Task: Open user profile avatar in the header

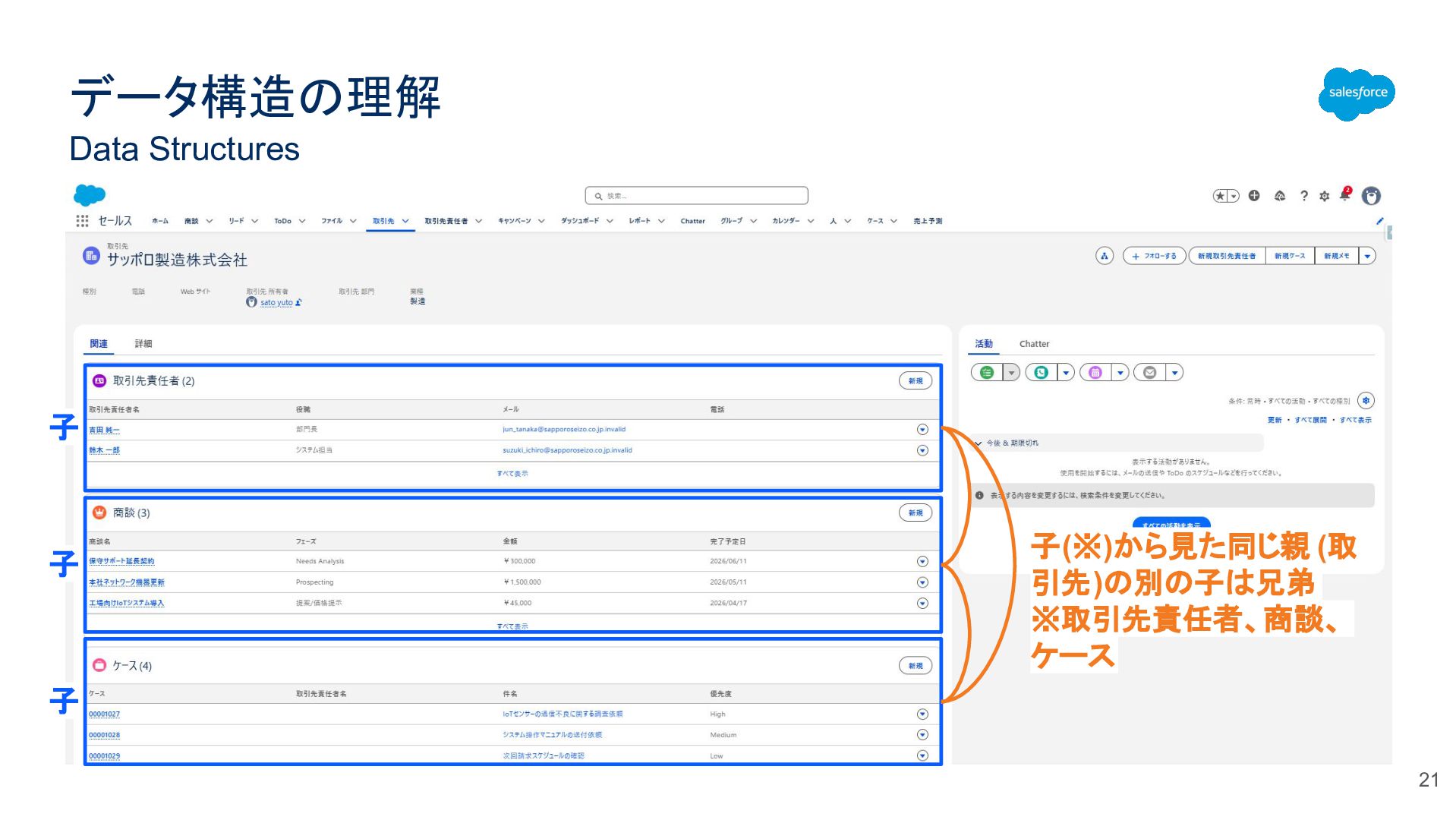Action: pyautogui.click(x=1371, y=196)
